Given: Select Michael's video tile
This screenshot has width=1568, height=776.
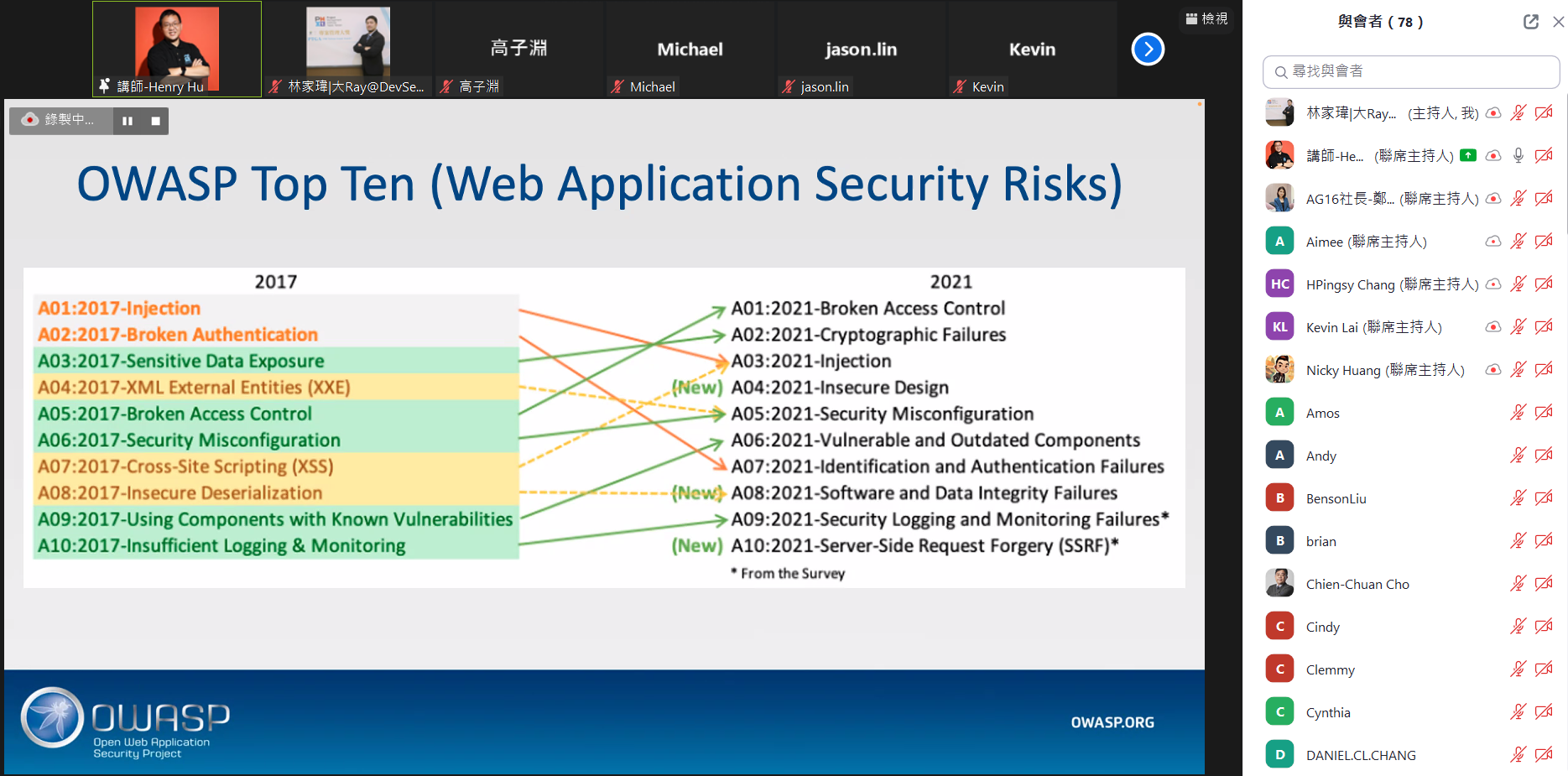Looking at the screenshot, I should [690, 49].
